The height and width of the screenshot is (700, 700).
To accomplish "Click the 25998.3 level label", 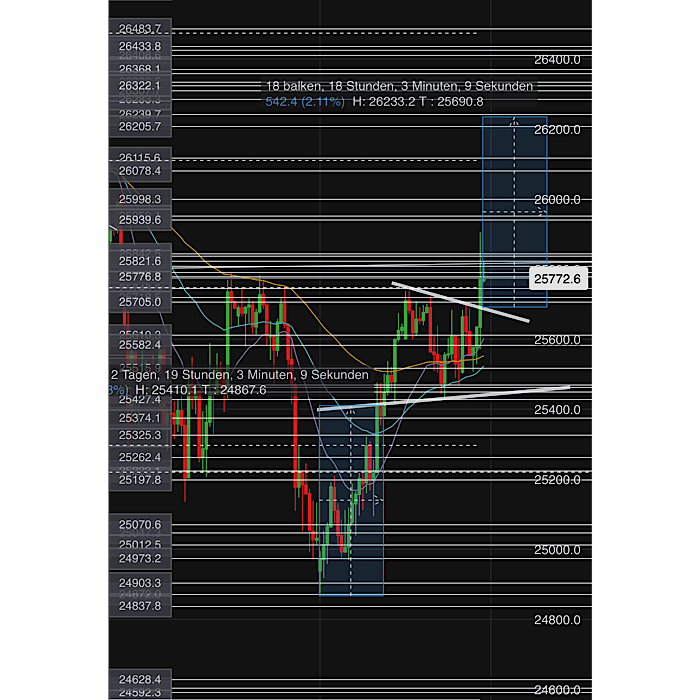I will (x=140, y=199).
